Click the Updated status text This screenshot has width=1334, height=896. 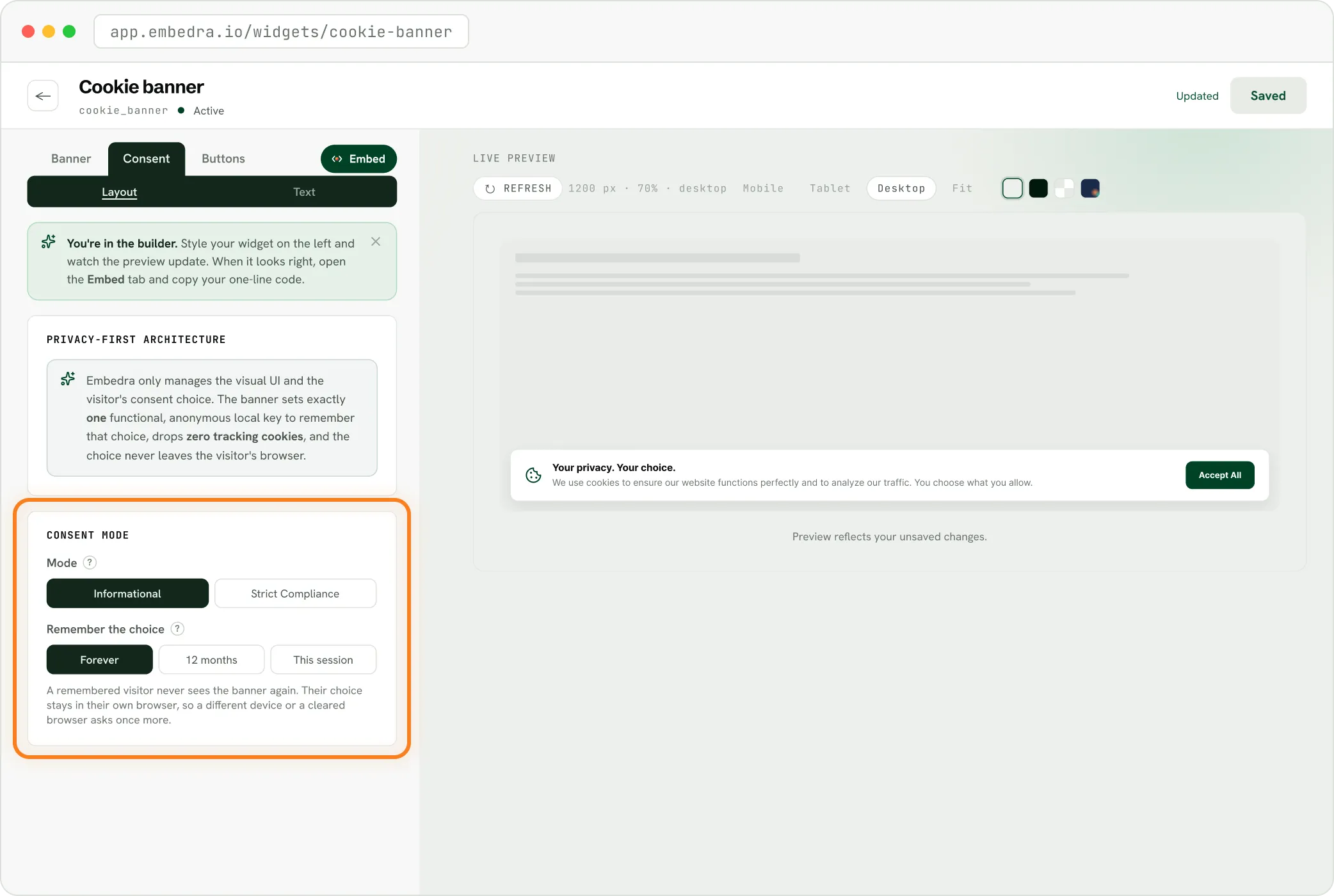tap(1197, 95)
